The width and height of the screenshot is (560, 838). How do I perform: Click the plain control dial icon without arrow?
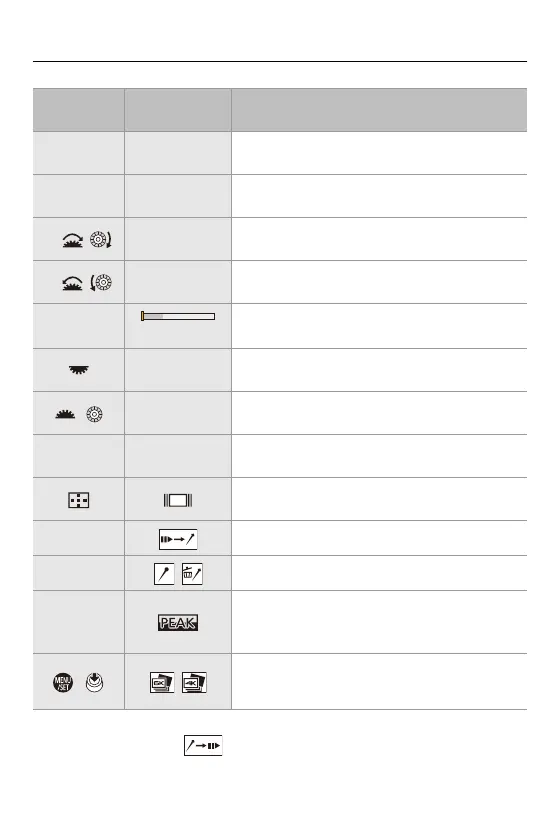pyautogui.click(x=95, y=414)
